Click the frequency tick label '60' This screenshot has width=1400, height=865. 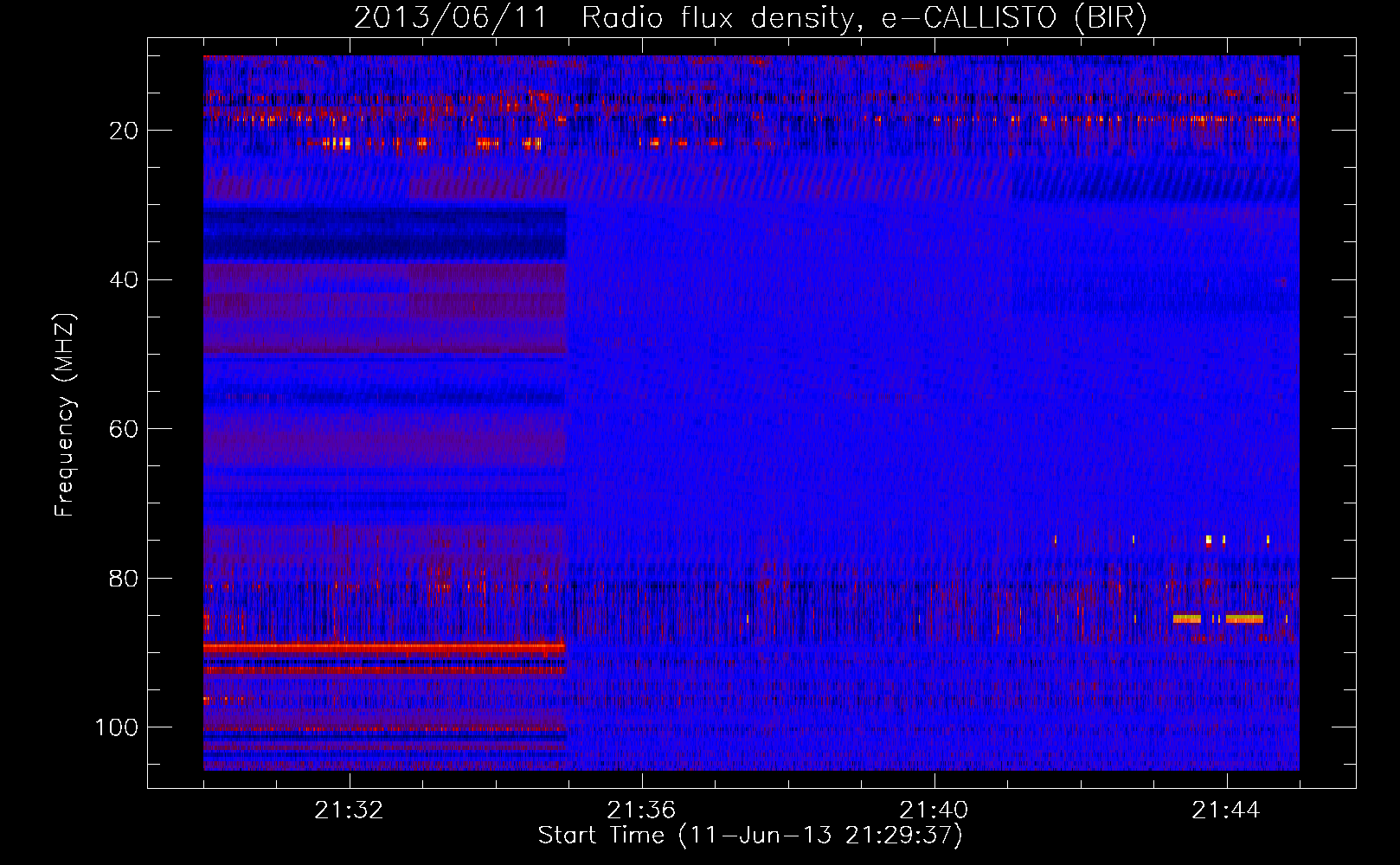point(124,429)
